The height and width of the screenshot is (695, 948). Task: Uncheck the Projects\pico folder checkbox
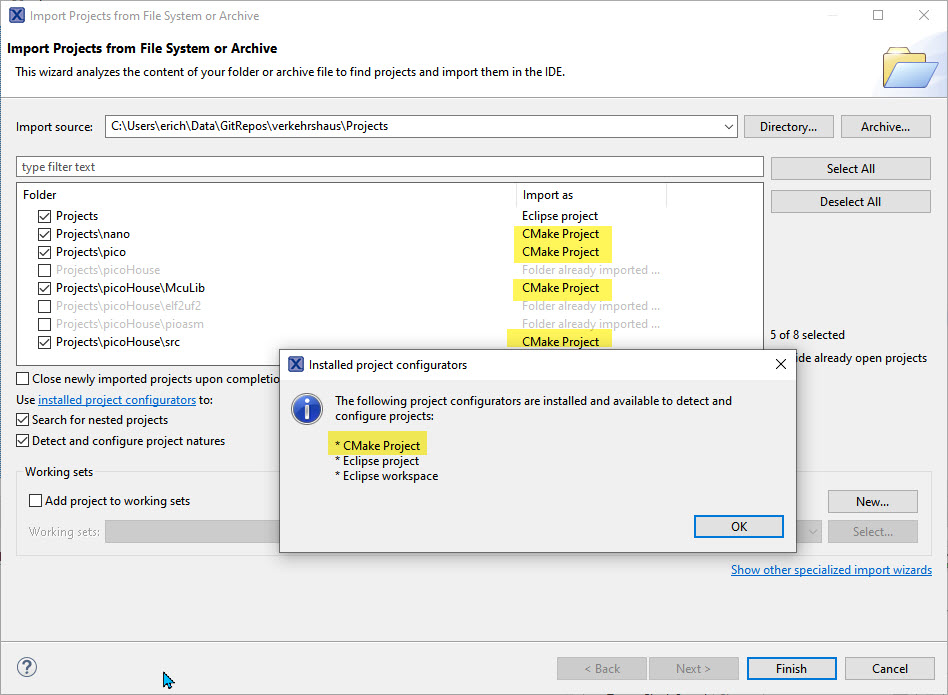coord(44,252)
